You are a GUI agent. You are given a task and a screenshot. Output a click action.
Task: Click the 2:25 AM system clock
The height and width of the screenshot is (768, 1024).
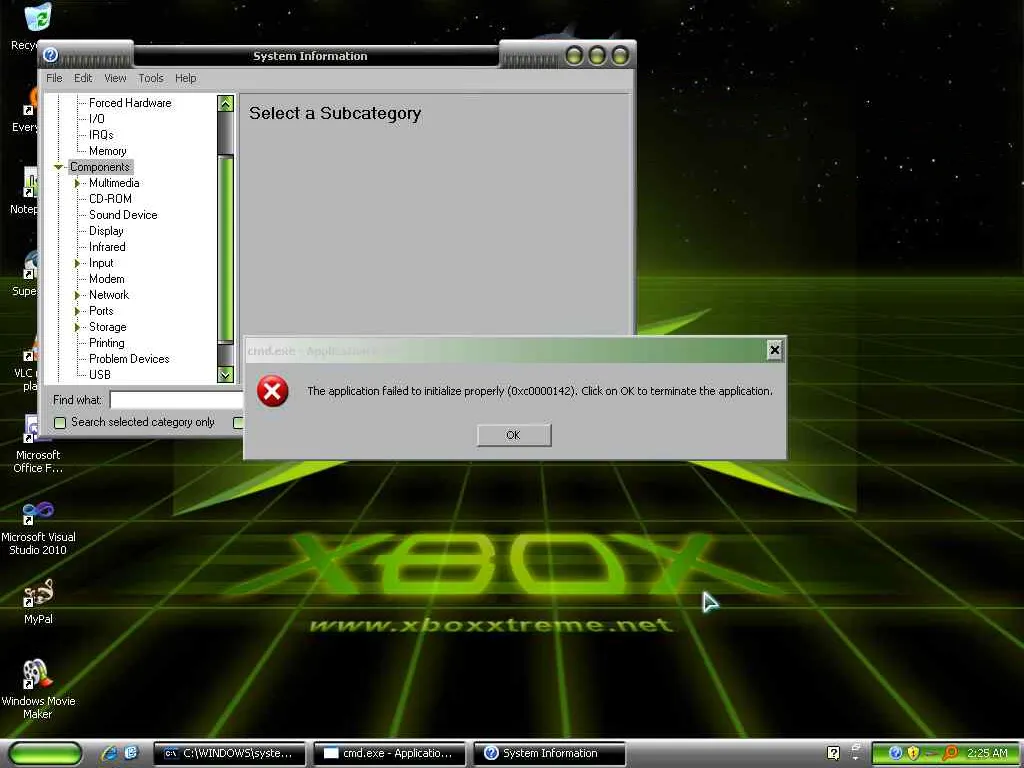(x=987, y=753)
